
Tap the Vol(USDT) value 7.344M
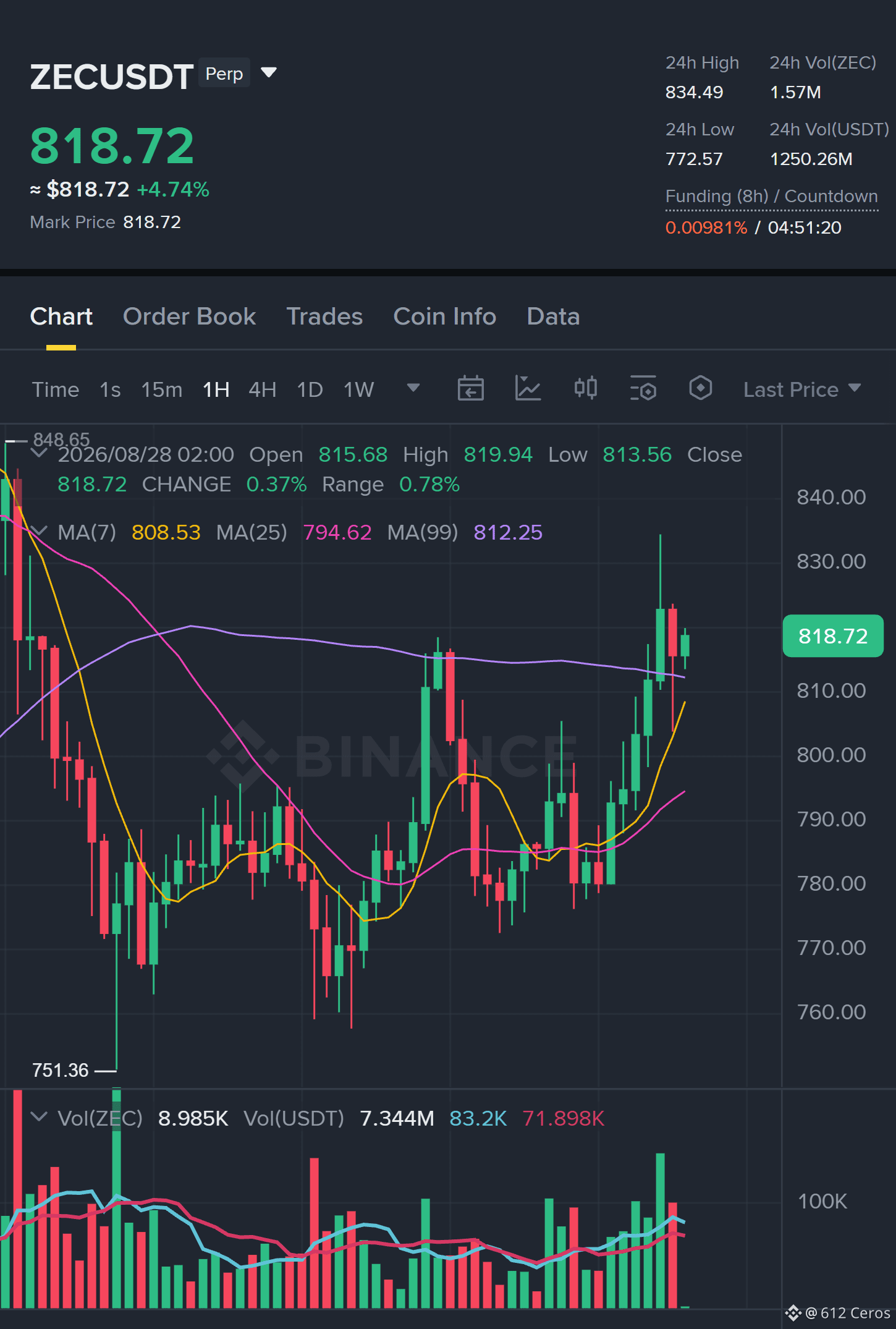(397, 1118)
